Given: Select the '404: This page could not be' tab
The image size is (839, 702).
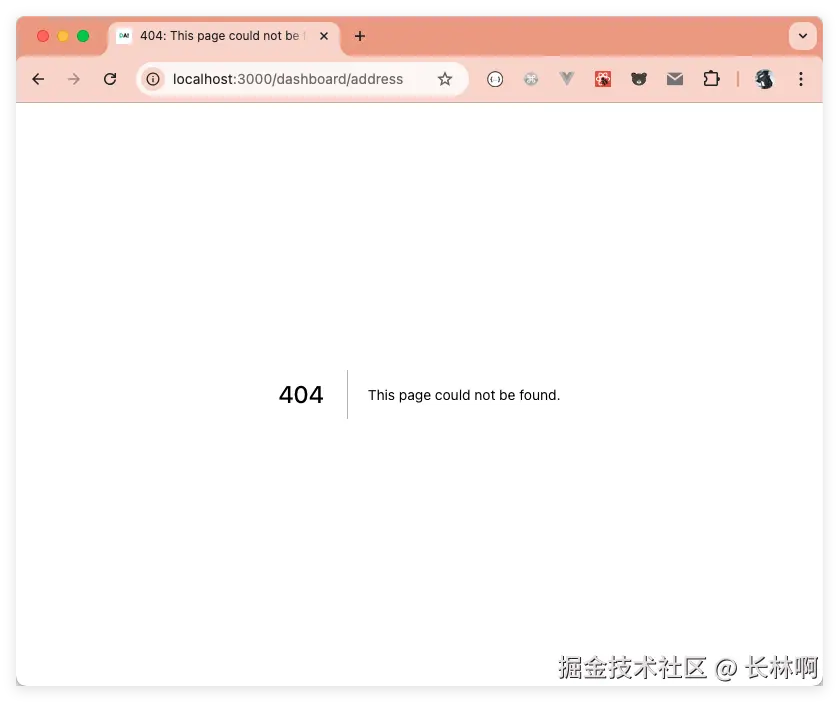Looking at the screenshot, I should click(224, 37).
